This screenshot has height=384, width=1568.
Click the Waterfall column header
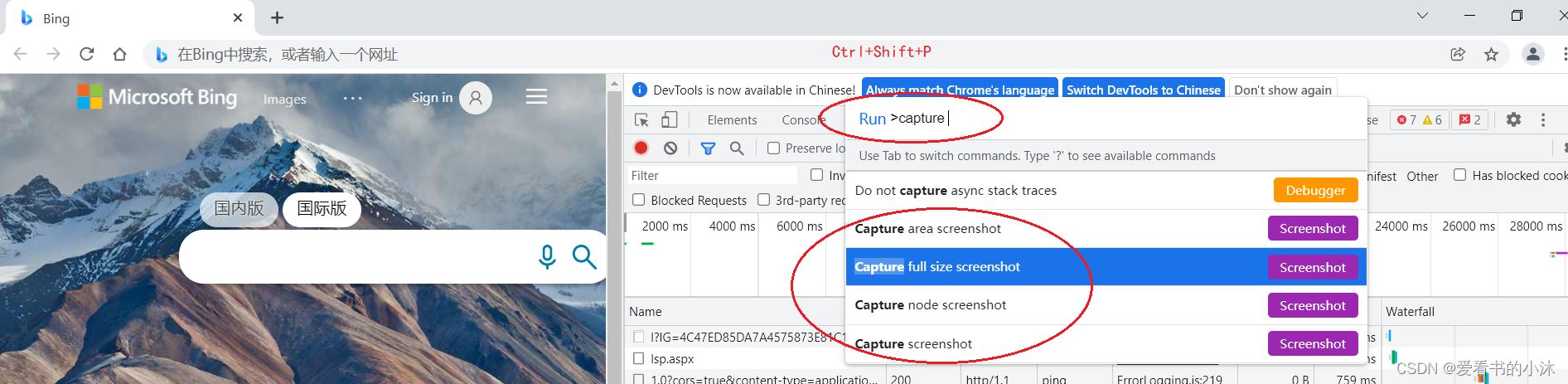pyautogui.click(x=1410, y=312)
